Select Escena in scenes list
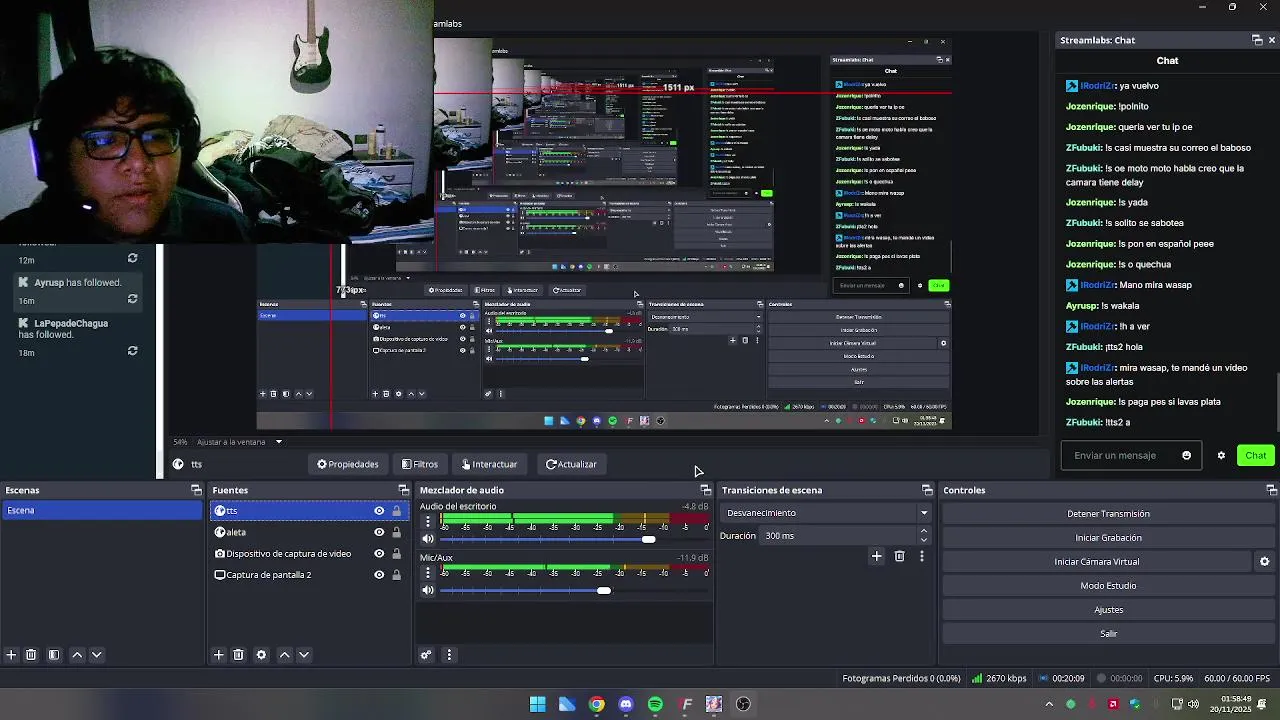This screenshot has width=1280, height=720. coord(101,511)
